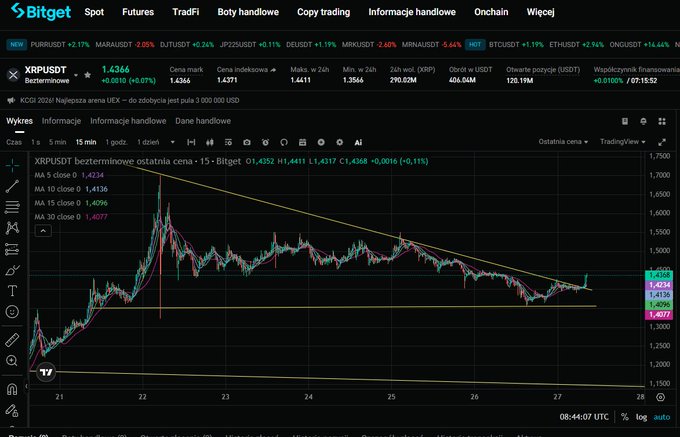
Task: Click the candlestick chart type icon
Action: (x=210, y=142)
